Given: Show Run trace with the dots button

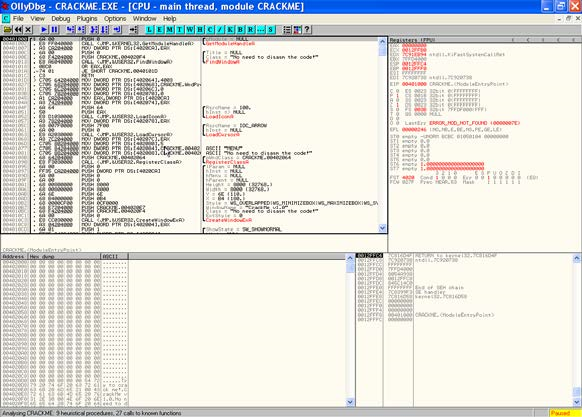Looking at the screenshot, I should 261,30.
